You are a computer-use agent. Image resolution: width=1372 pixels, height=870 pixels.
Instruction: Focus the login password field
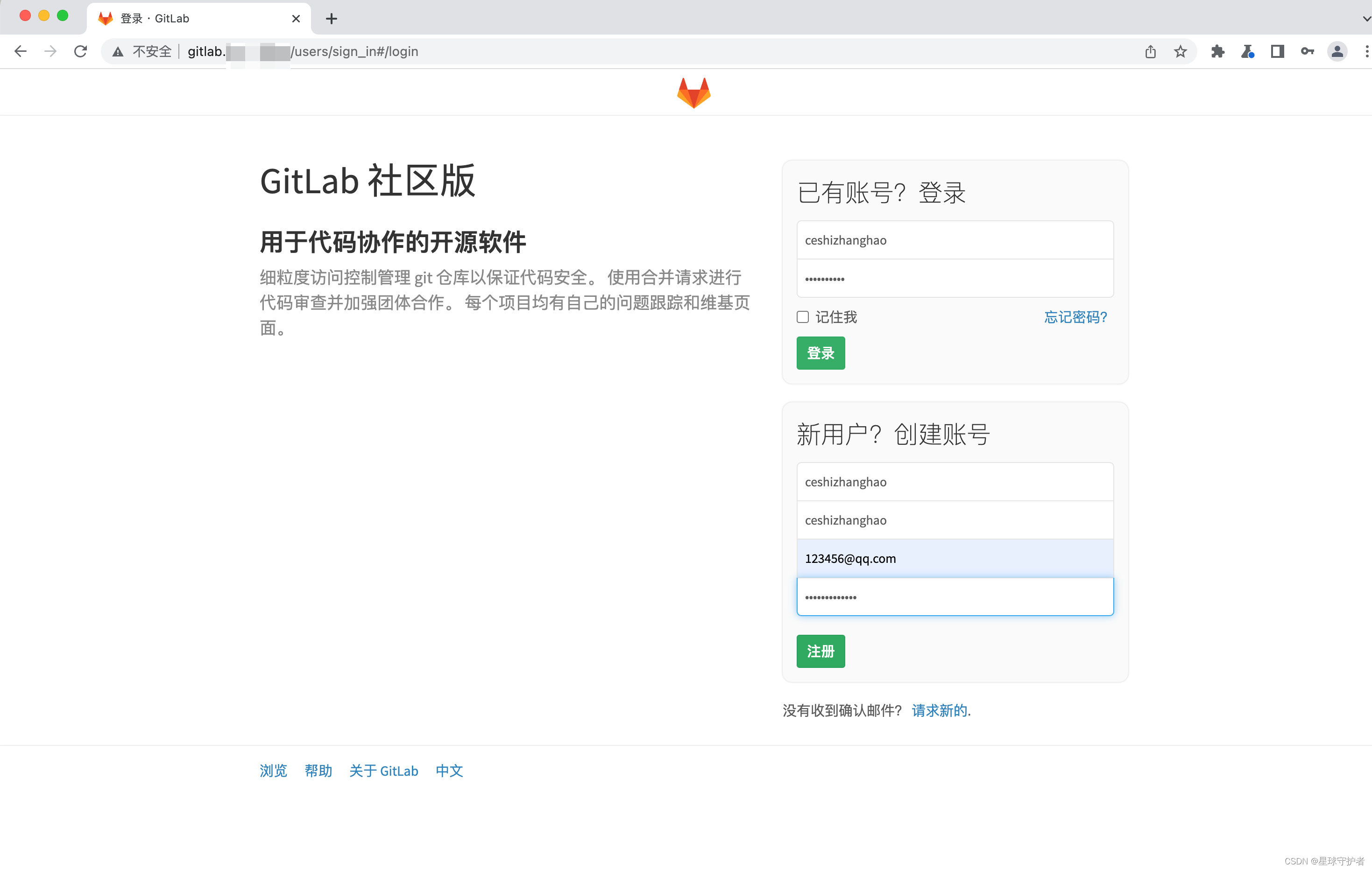click(955, 279)
